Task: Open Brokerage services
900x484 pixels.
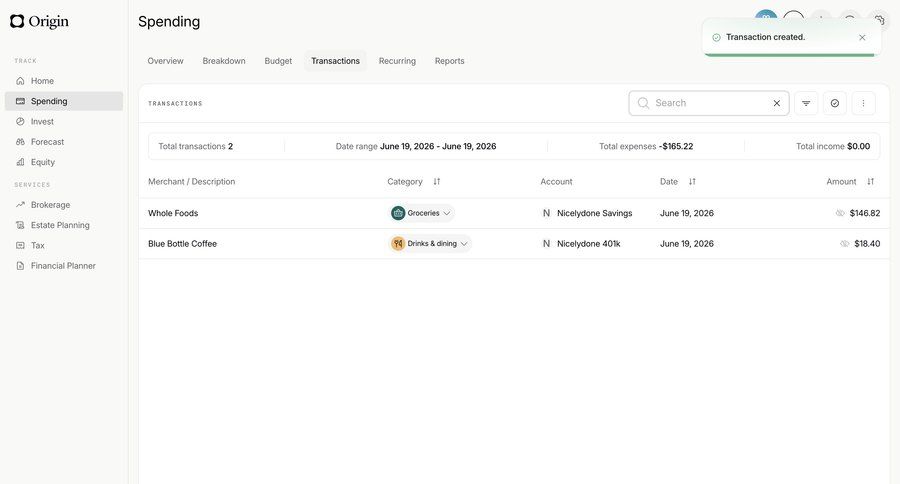Action: coord(64,205)
